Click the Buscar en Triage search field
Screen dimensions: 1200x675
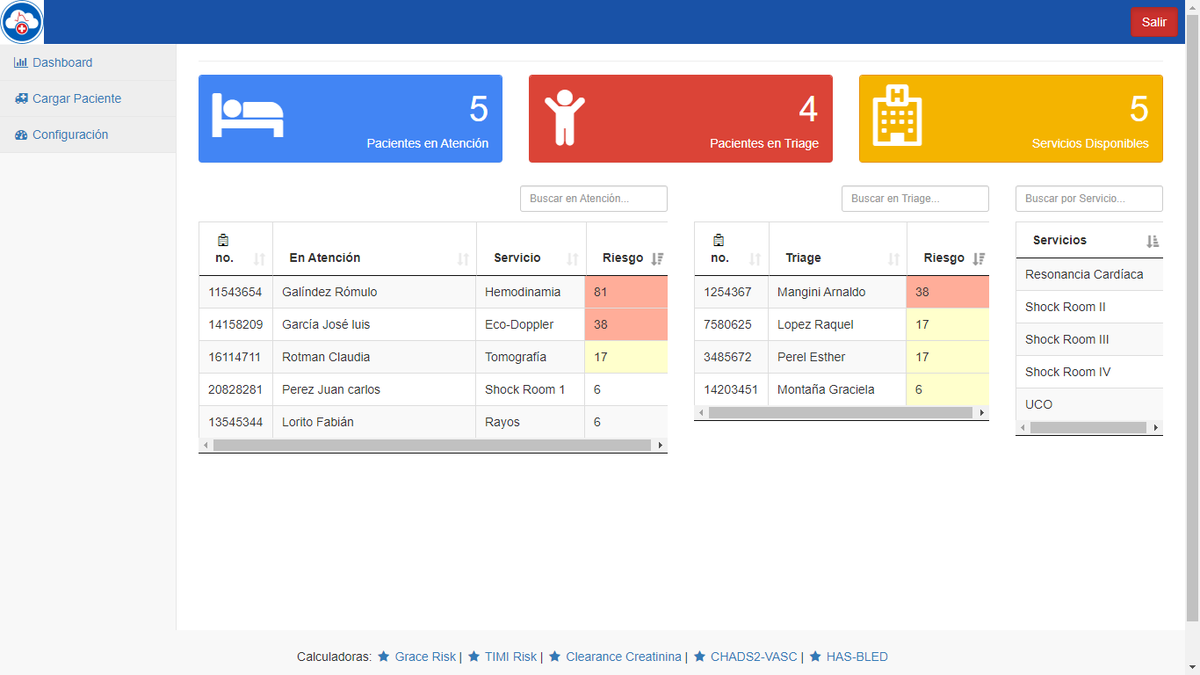(915, 198)
